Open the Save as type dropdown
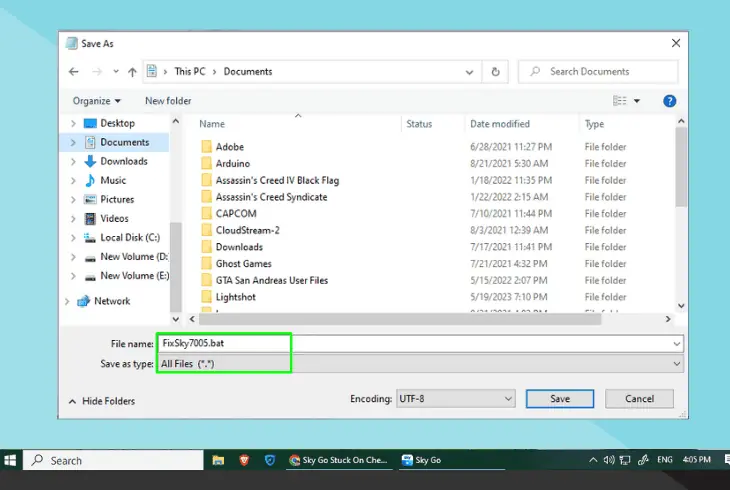This screenshot has height=490, width=730. coord(420,364)
